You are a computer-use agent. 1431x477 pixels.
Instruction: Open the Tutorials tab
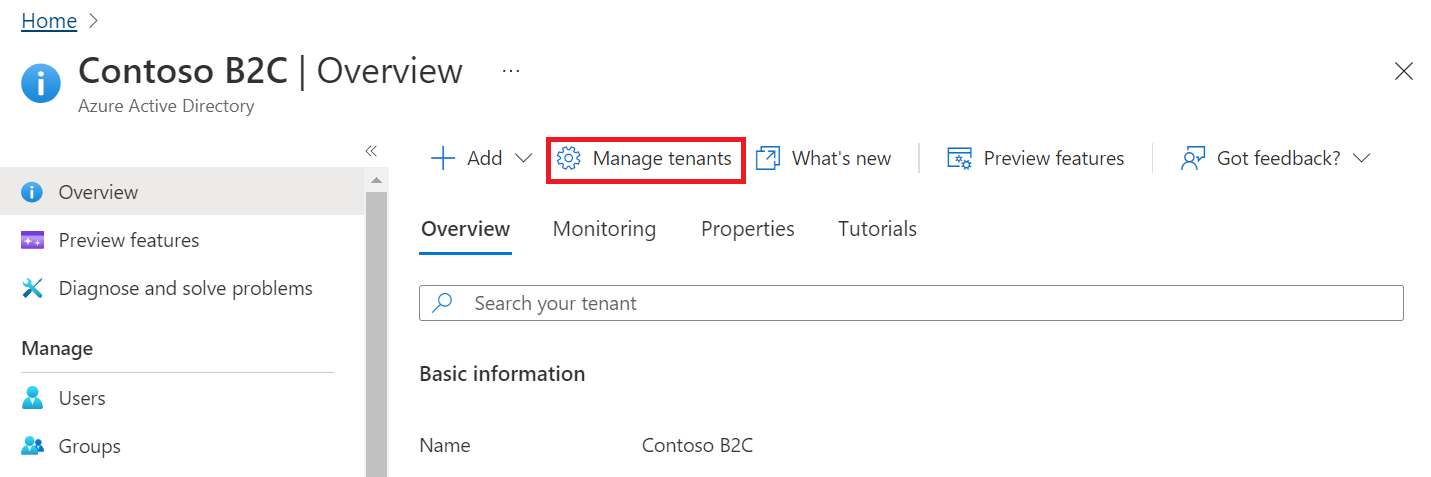877,229
